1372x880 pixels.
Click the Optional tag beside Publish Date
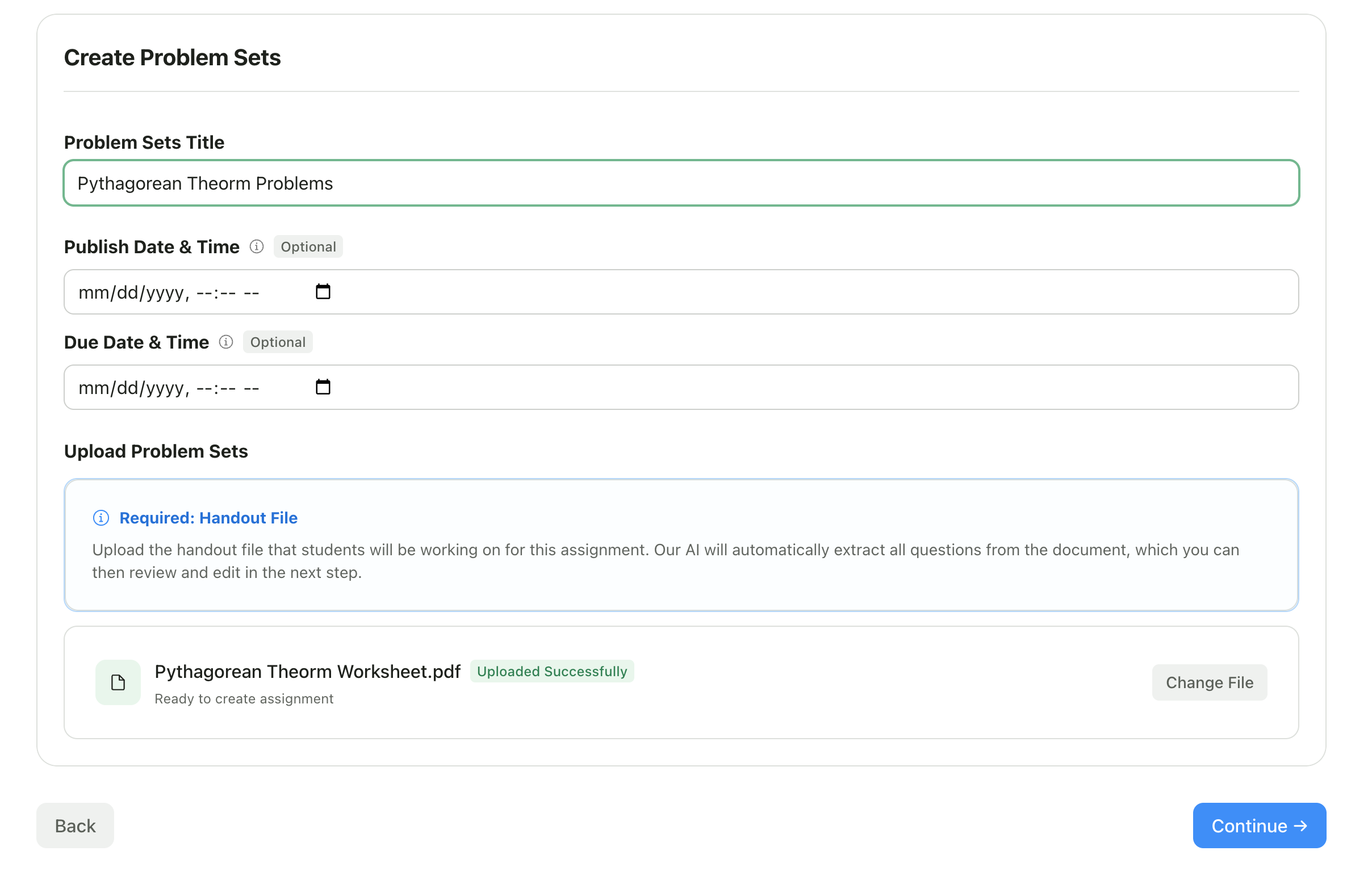click(x=308, y=247)
